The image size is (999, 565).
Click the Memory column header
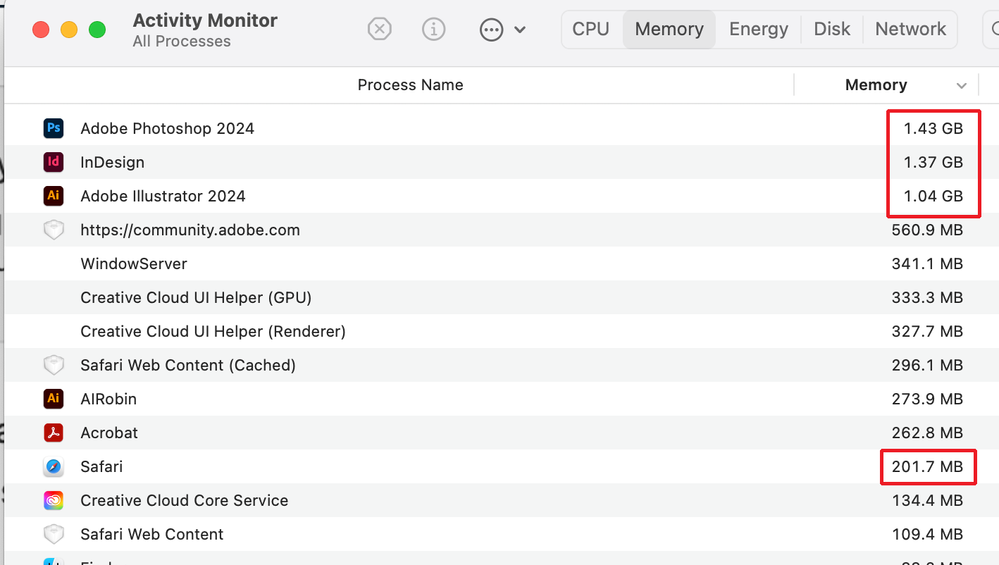click(876, 85)
